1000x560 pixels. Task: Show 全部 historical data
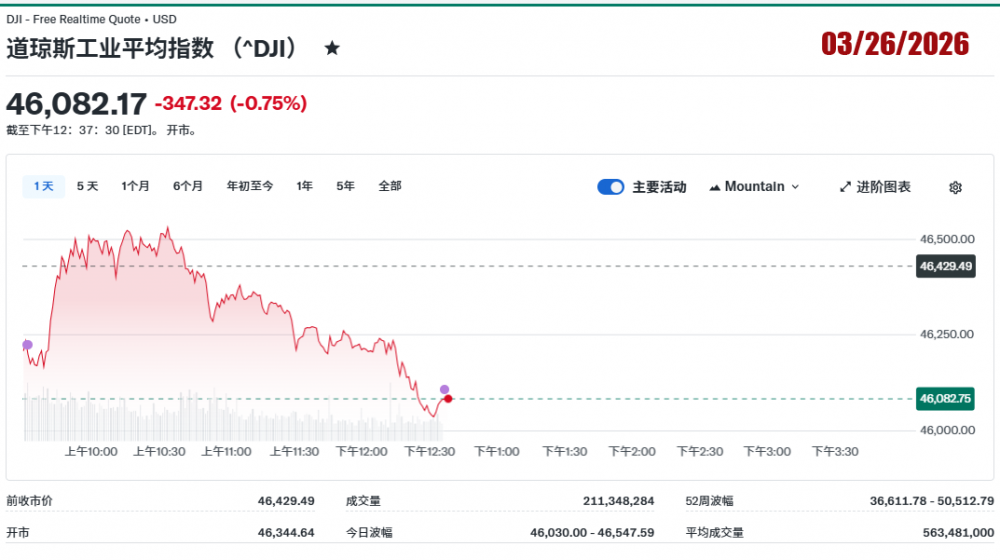(390, 186)
